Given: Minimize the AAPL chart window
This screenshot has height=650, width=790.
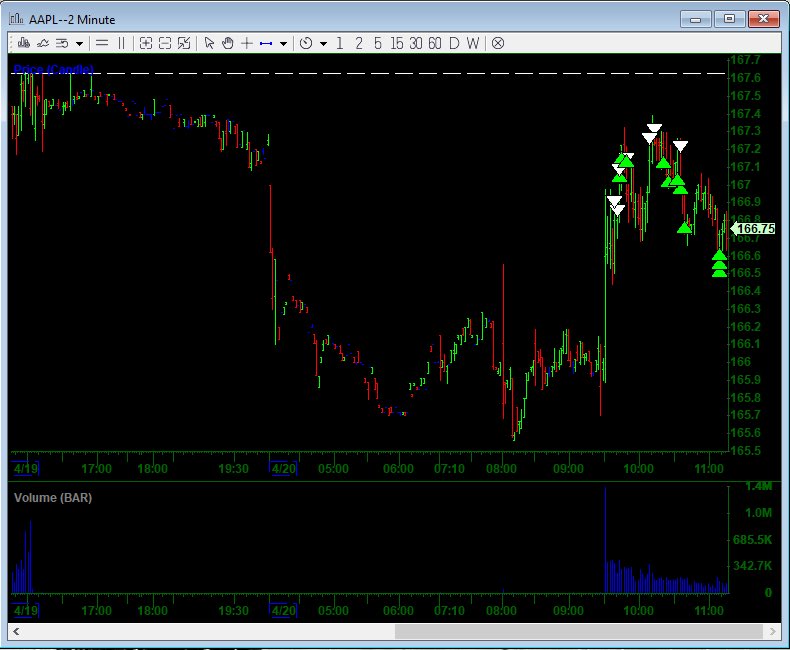Looking at the screenshot, I should [696, 19].
